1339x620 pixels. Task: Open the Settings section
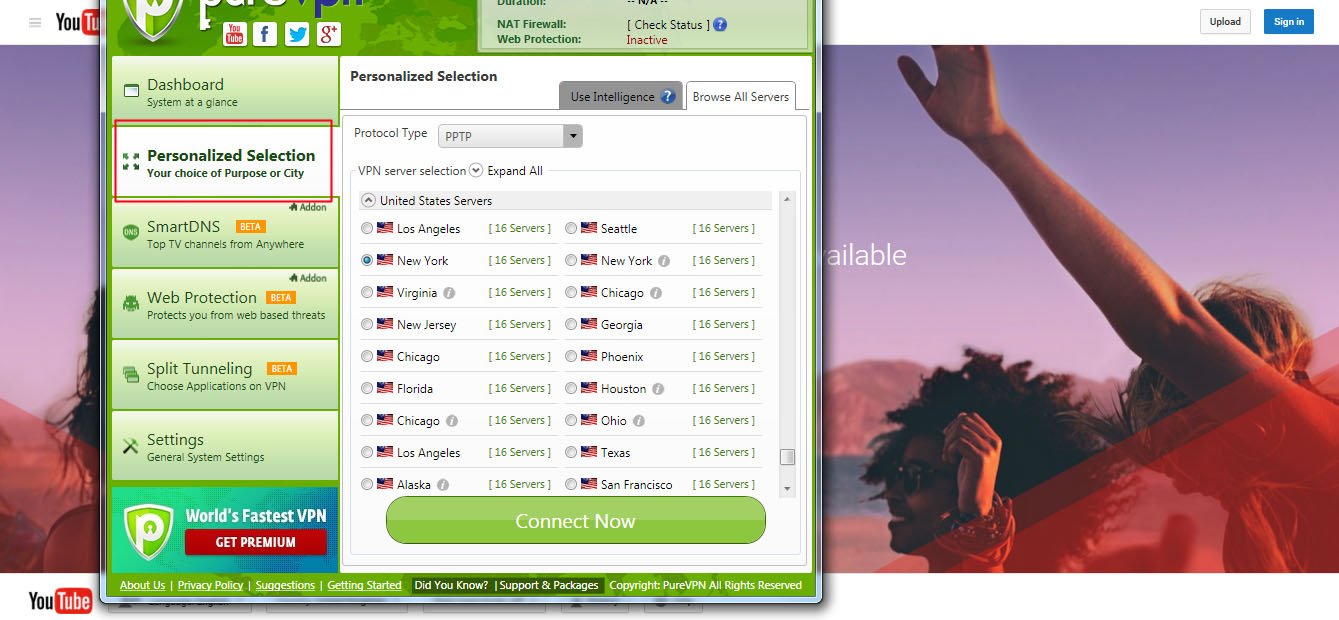tap(225, 446)
